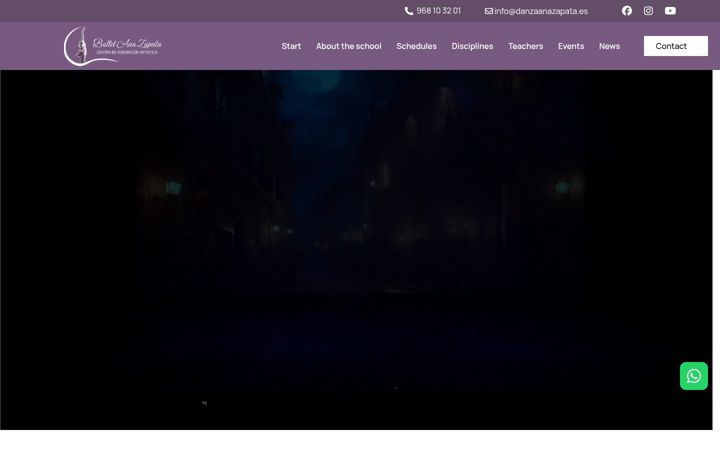The width and height of the screenshot is (720, 450).
Task: Open the Instagram profile icon
Action: pos(648,11)
